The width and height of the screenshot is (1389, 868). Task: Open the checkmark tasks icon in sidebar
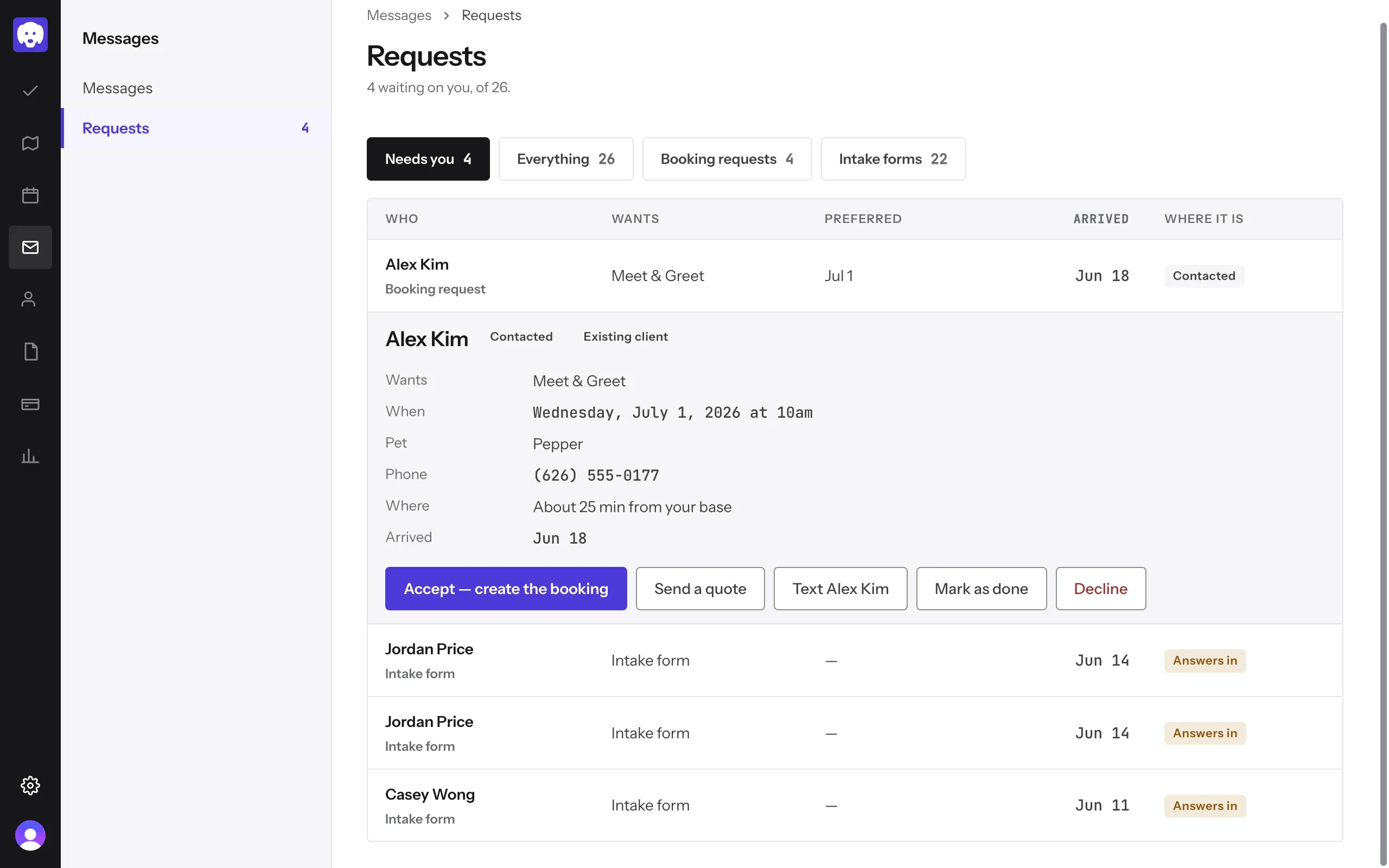[30, 91]
